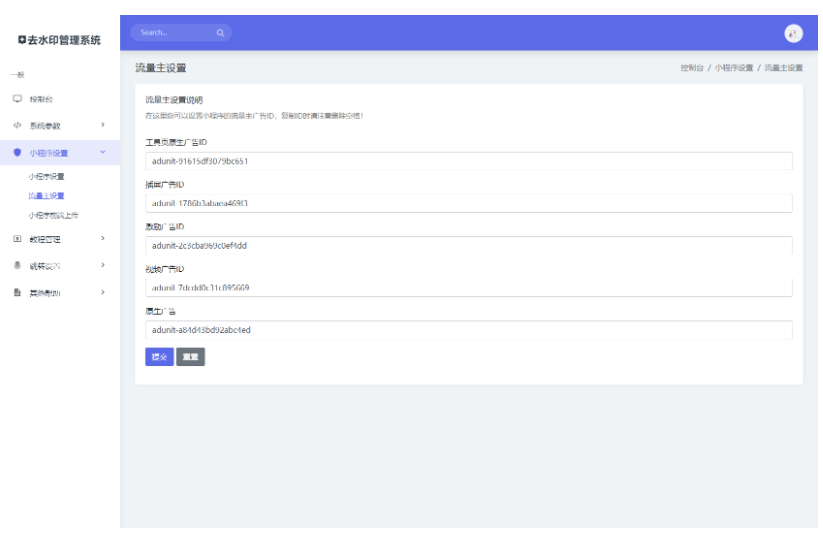Open the third submenu item under 小程序设置

53,215
